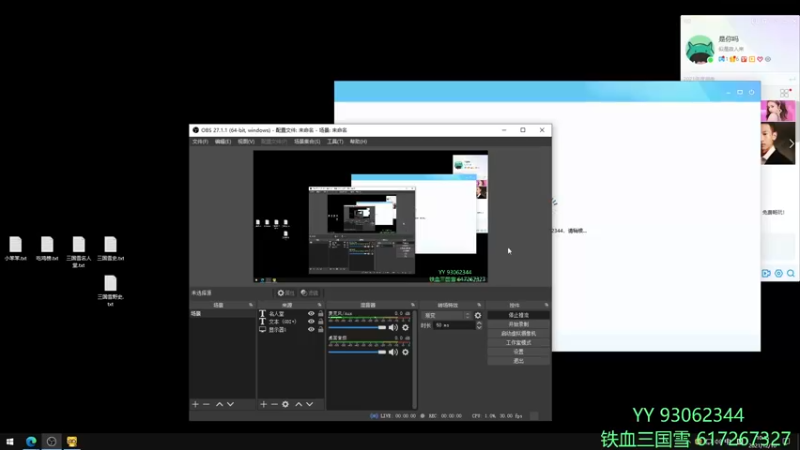Hide display capture source via eye icon
This screenshot has width=800, height=450.
(311, 330)
